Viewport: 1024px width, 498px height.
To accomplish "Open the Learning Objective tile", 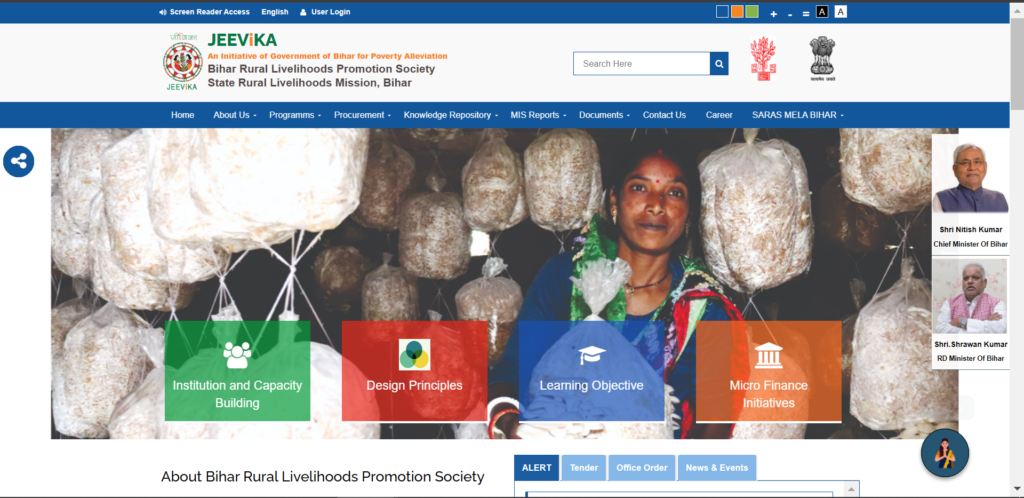I will [591, 371].
